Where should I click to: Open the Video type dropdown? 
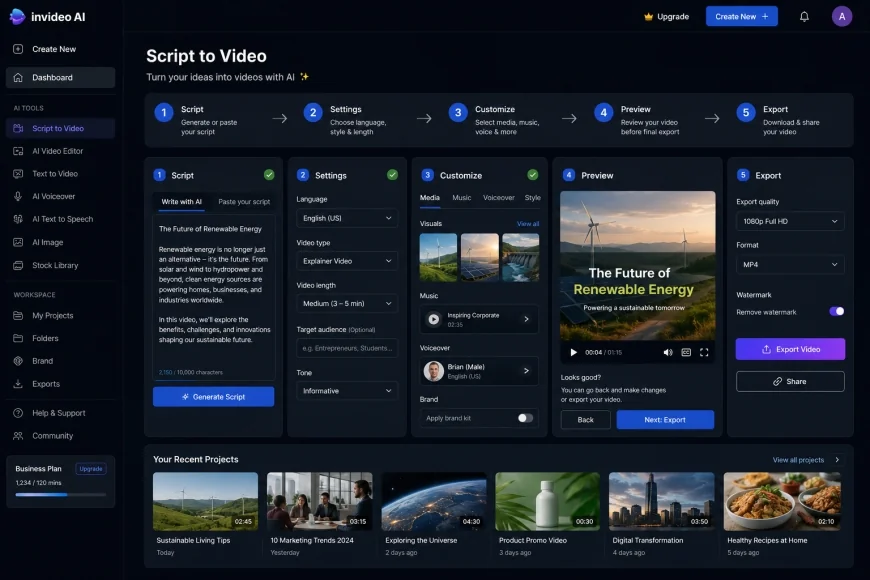(347, 261)
